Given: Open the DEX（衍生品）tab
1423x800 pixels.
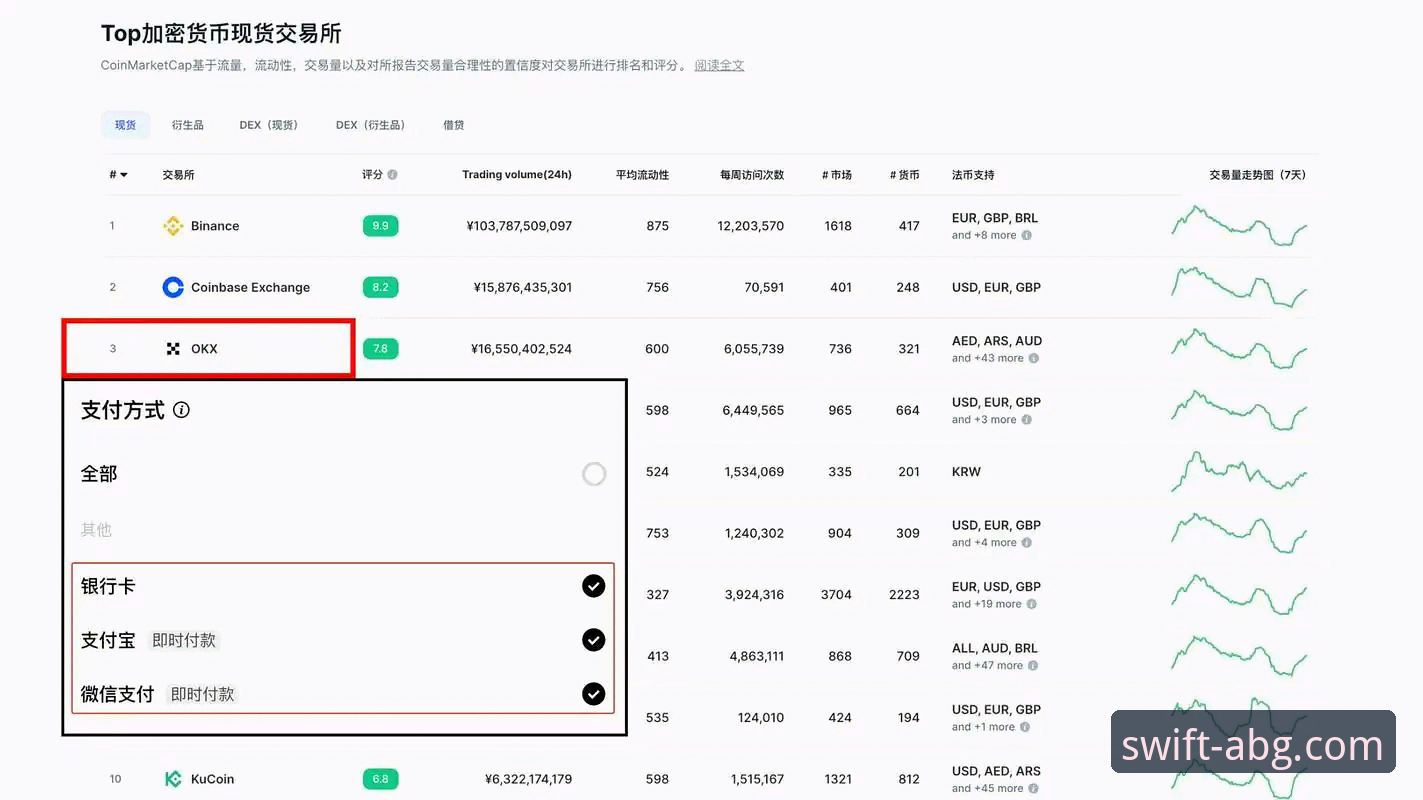Looking at the screenshot, I should 373,125.
